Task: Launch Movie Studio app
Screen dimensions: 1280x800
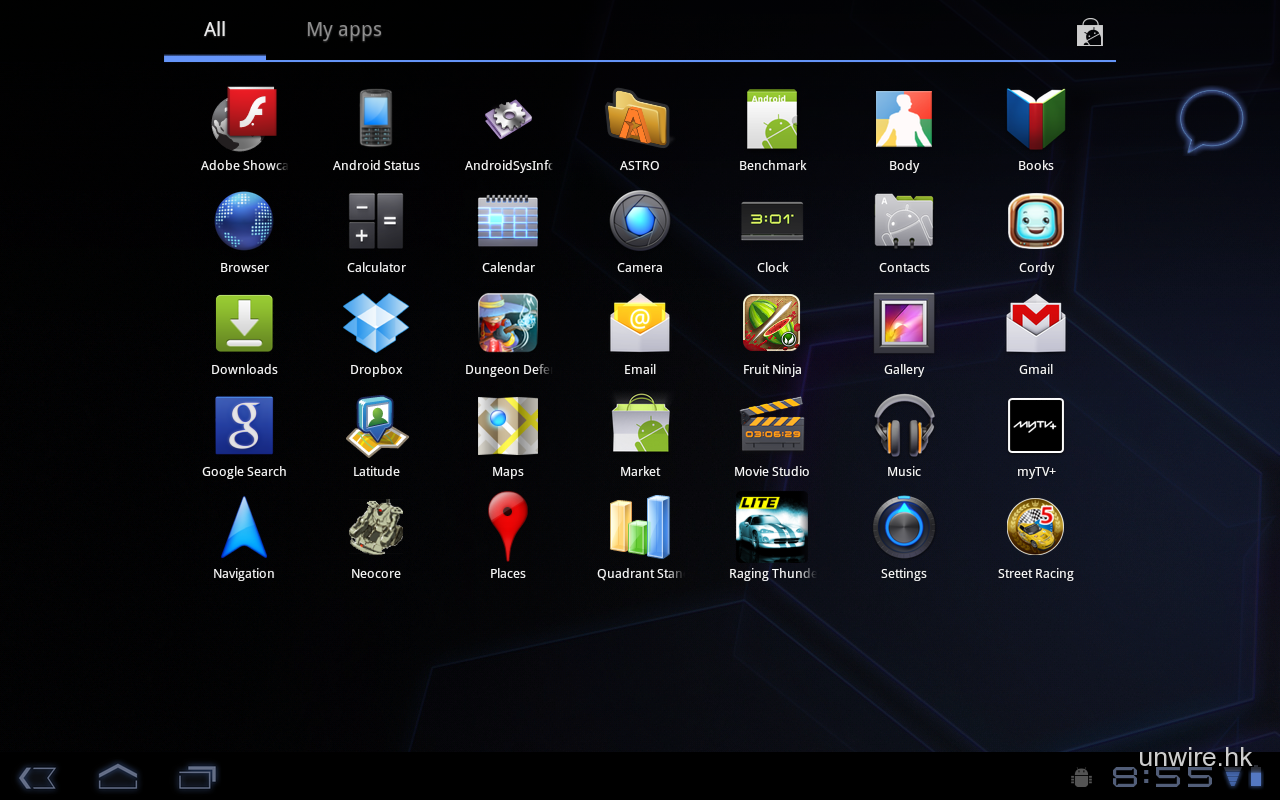Action: tap(772, 426)
